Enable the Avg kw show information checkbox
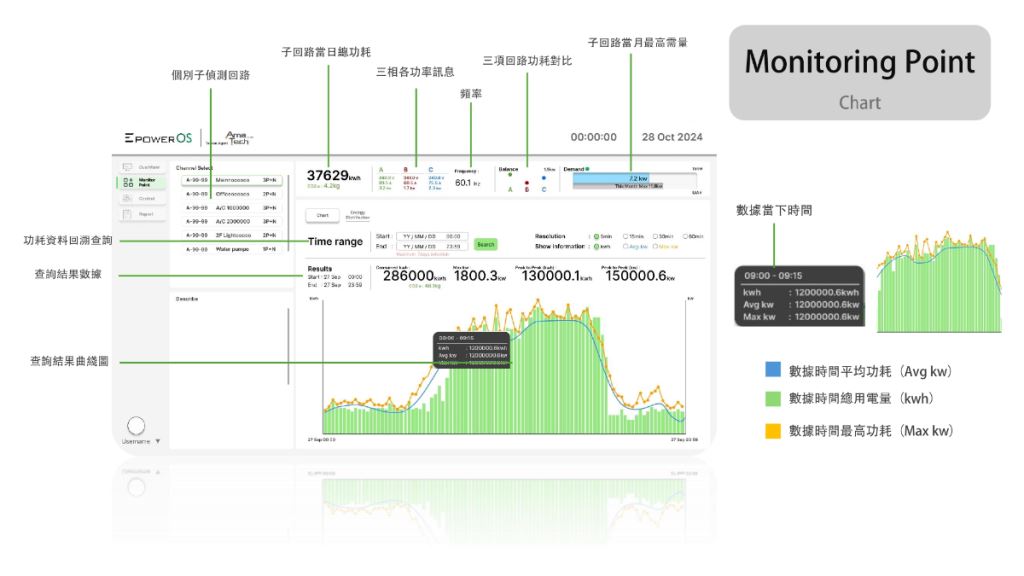This screenshot has height=576, width=1024. click(625, 246)
